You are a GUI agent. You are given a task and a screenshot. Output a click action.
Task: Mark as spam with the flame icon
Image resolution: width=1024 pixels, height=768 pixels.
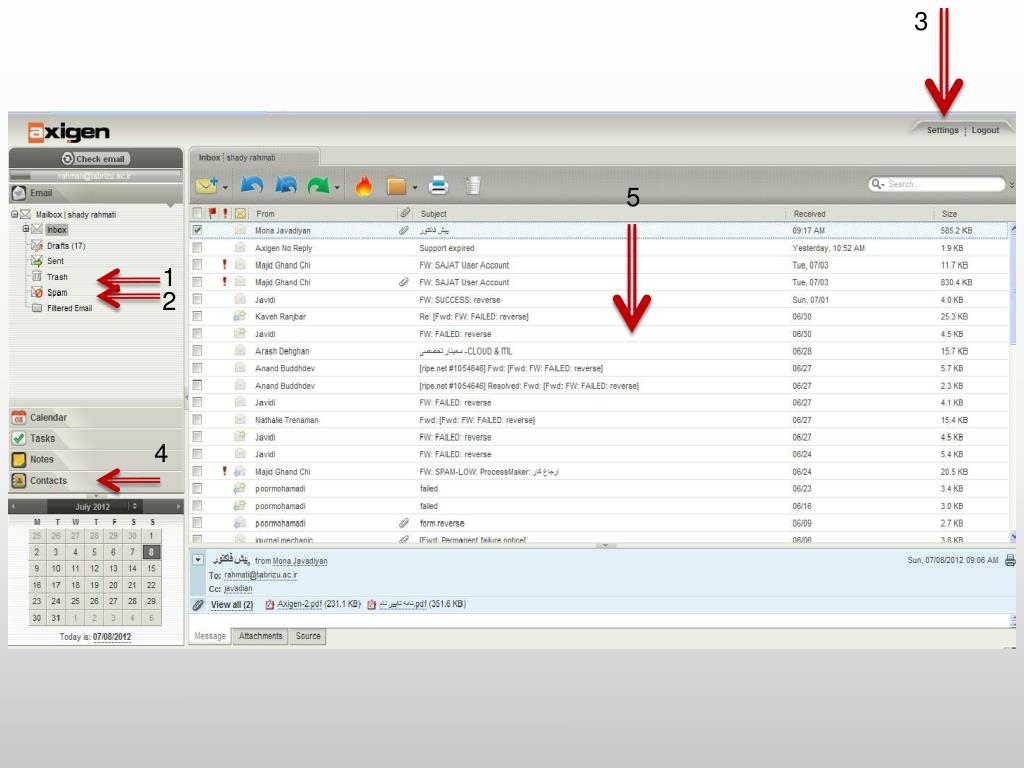point(364,186)
